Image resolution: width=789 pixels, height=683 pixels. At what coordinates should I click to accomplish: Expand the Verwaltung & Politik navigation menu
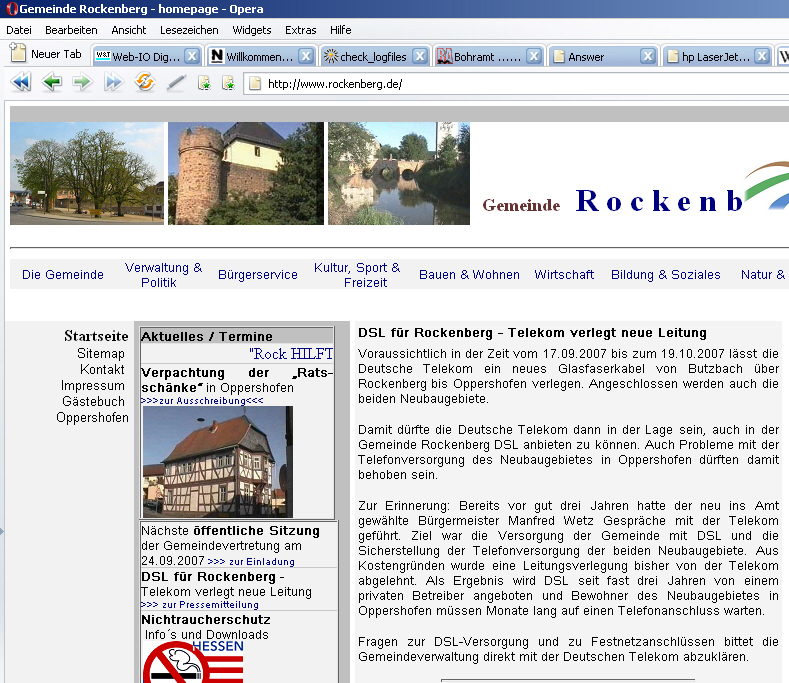point(163,275)
